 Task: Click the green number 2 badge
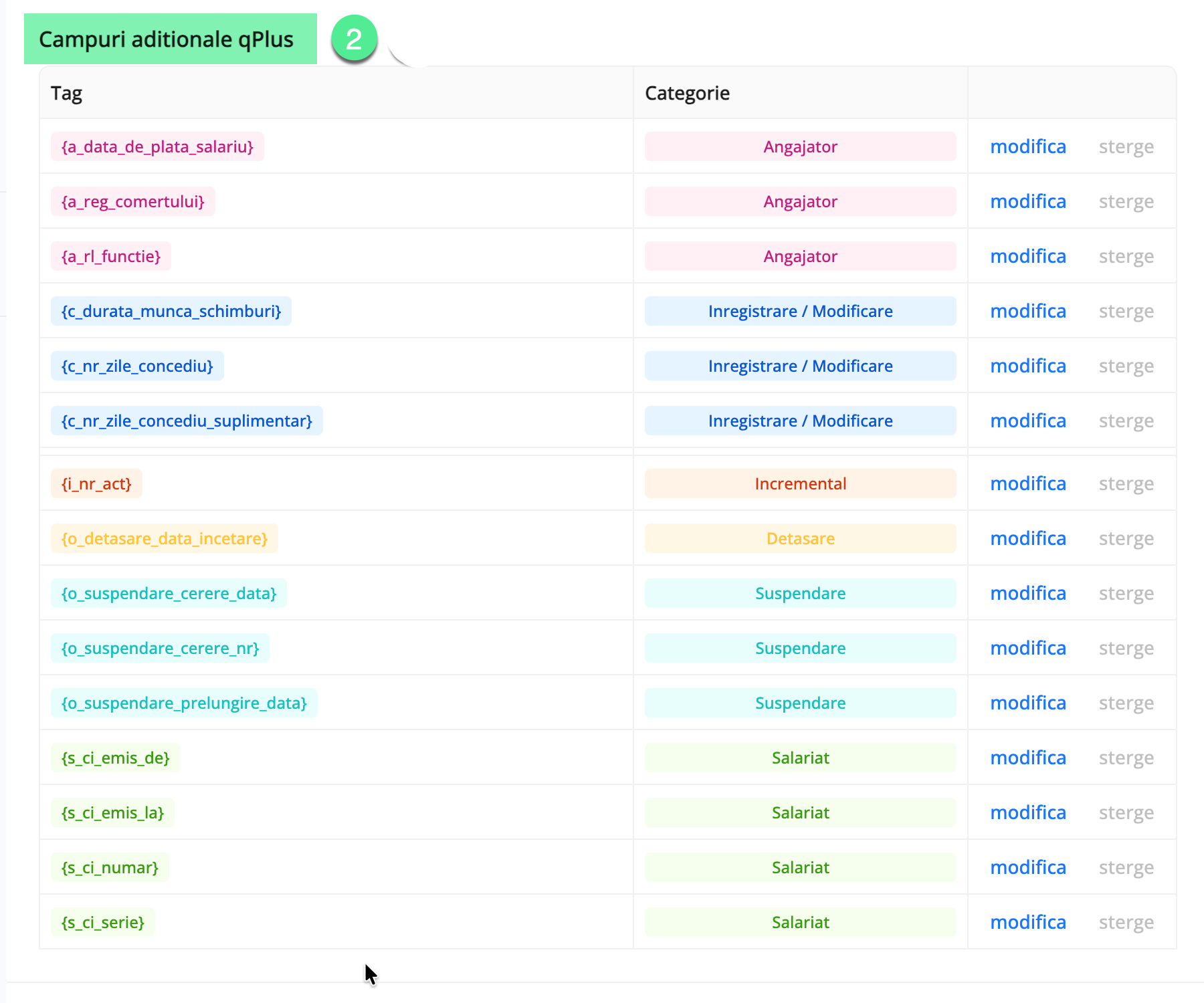354,39
